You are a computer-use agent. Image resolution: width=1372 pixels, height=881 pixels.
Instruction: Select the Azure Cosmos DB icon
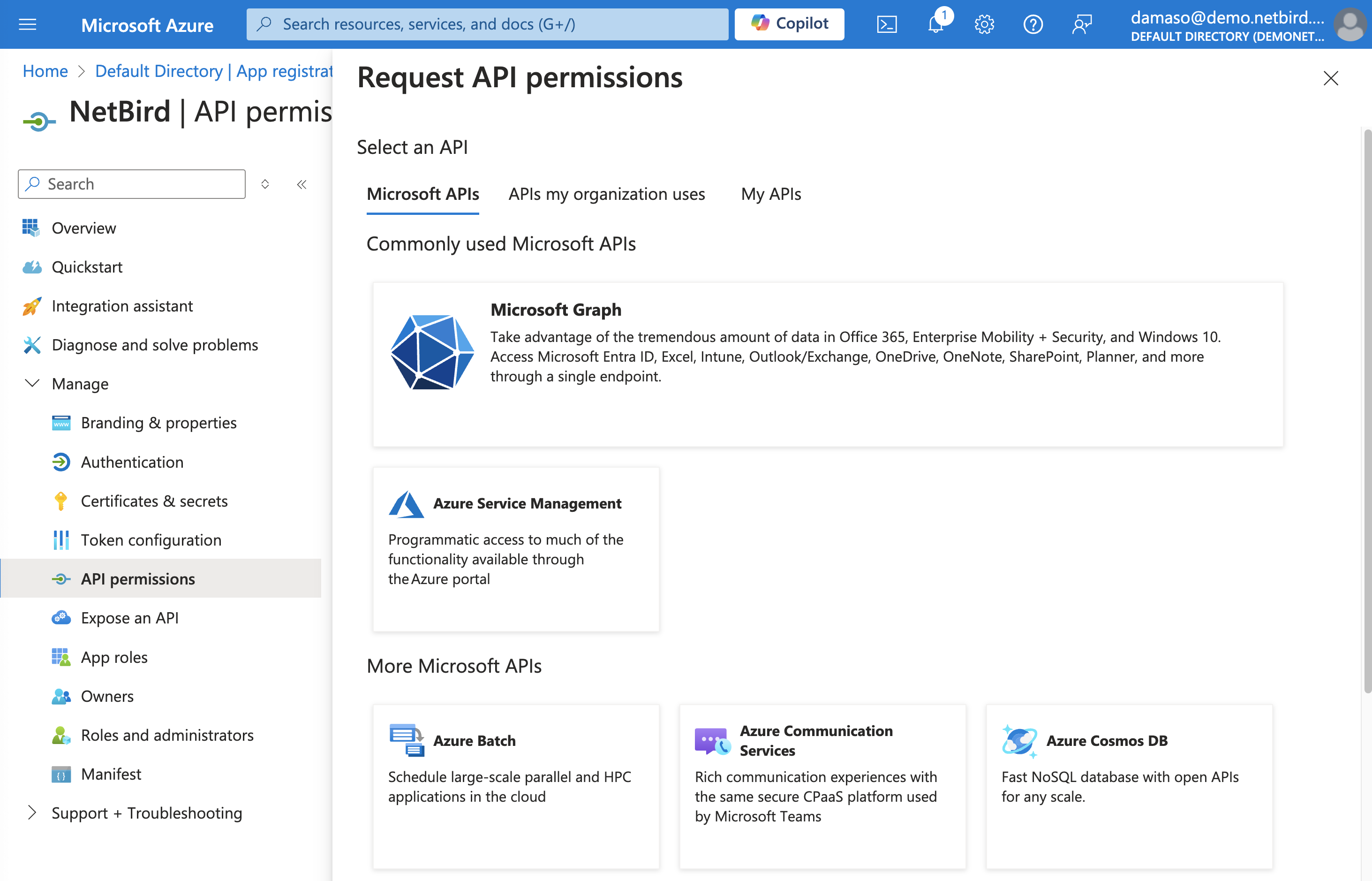tap(1020, 740)
